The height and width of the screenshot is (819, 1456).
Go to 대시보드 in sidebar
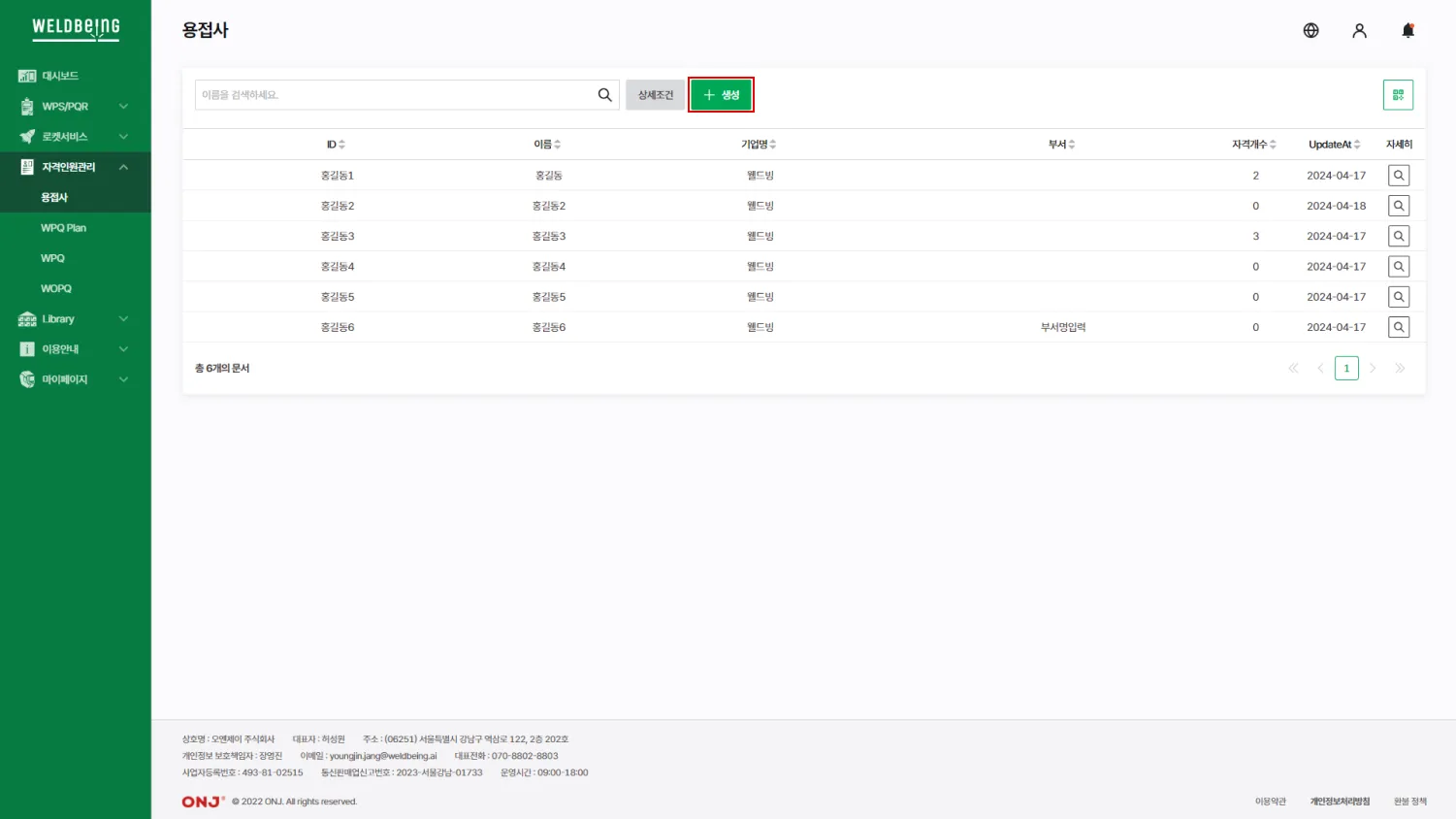[60, 76]
